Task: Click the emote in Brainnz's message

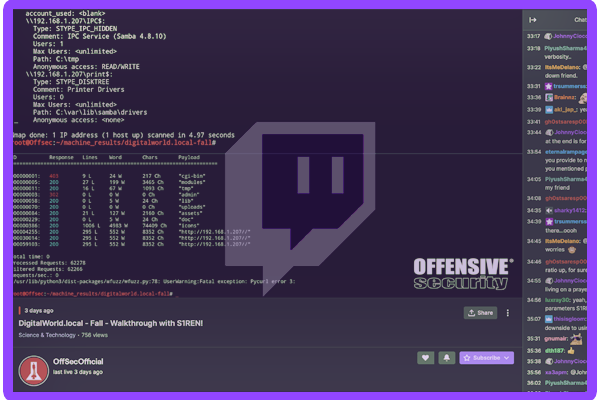Action: (582, 98)
